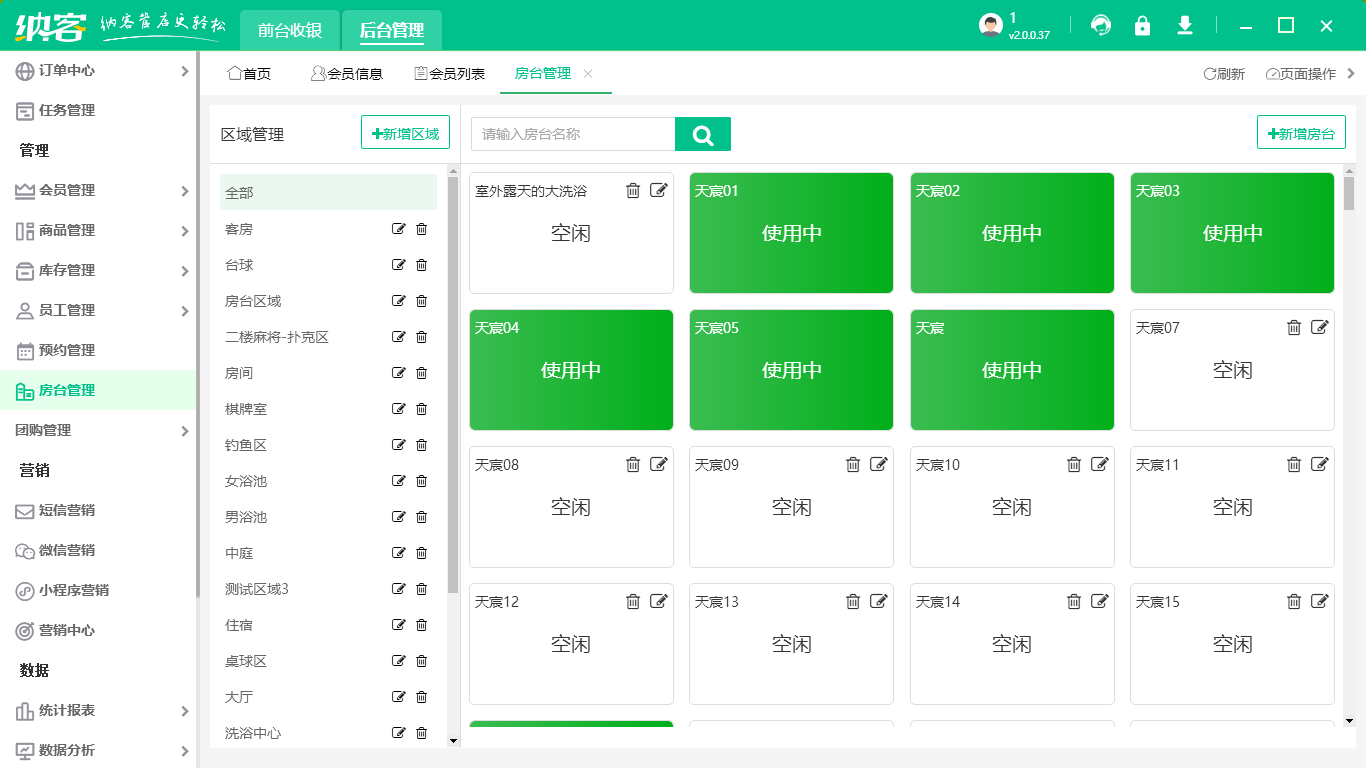Edit room 天宸14
Viewport: 1366px width, 768px height.
pyautogui.click(x=1099, y=602)
